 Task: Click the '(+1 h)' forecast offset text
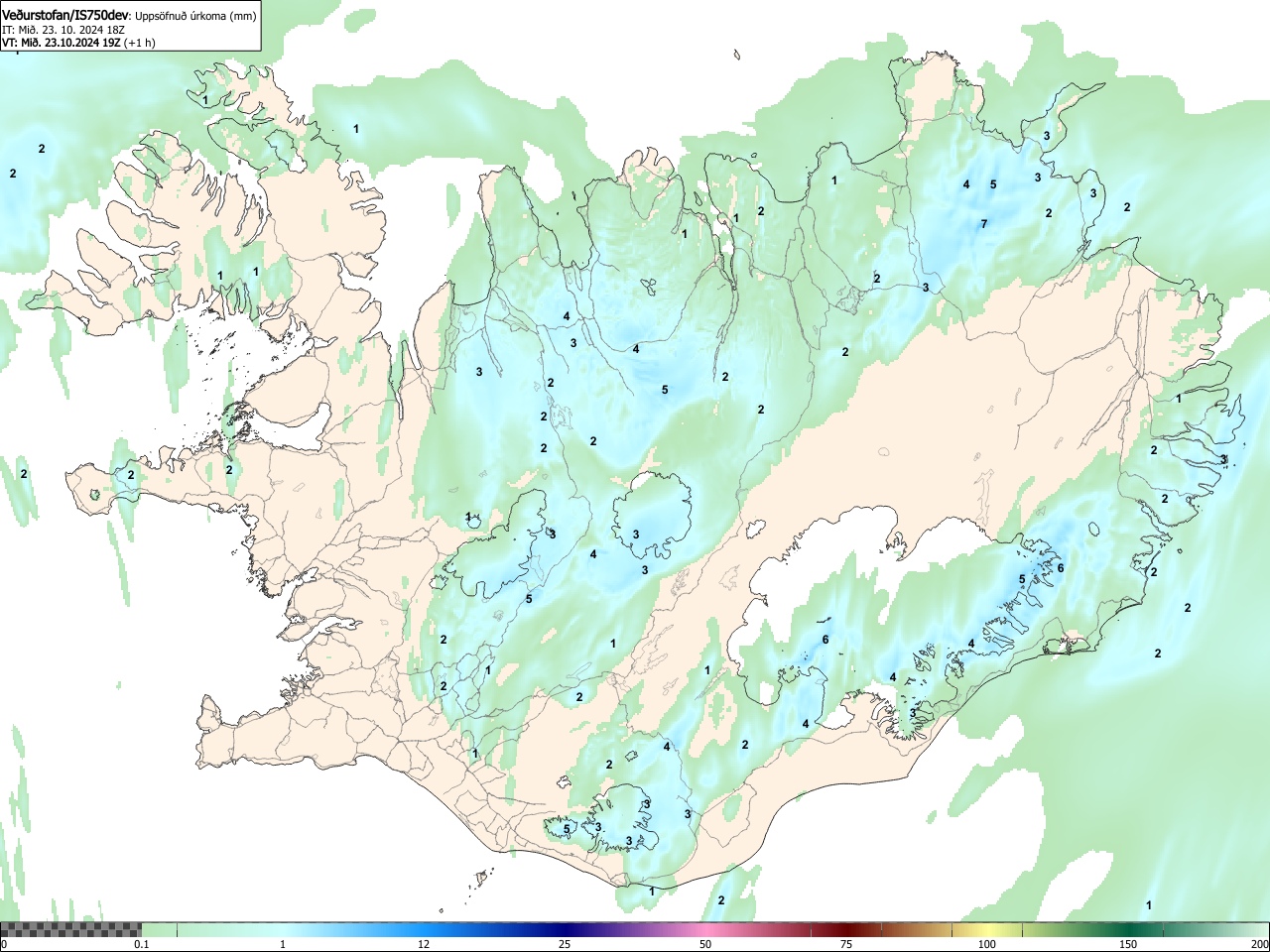(x=139, y=43)
